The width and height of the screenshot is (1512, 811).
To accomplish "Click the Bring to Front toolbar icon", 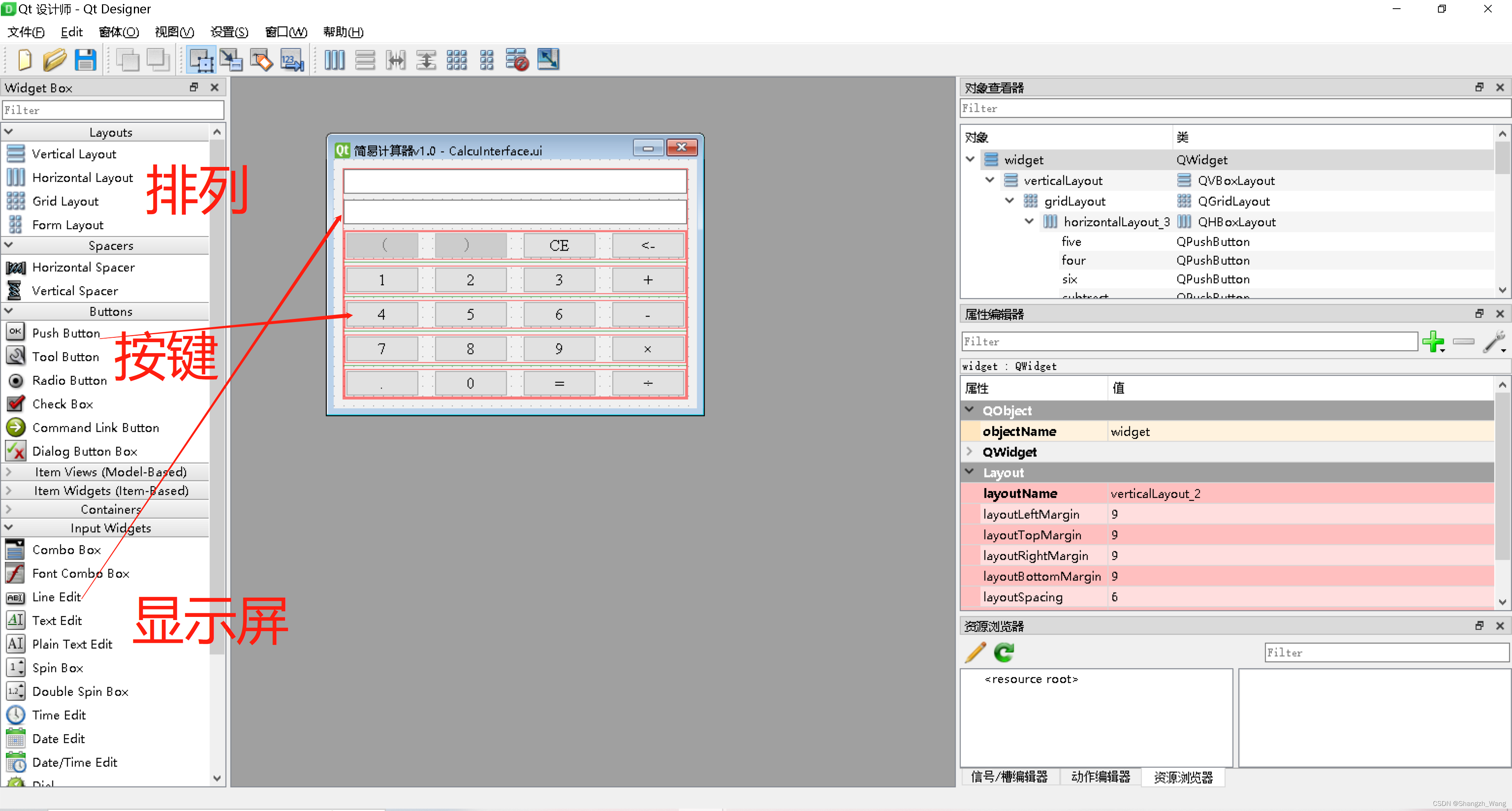I will (158, 60).
